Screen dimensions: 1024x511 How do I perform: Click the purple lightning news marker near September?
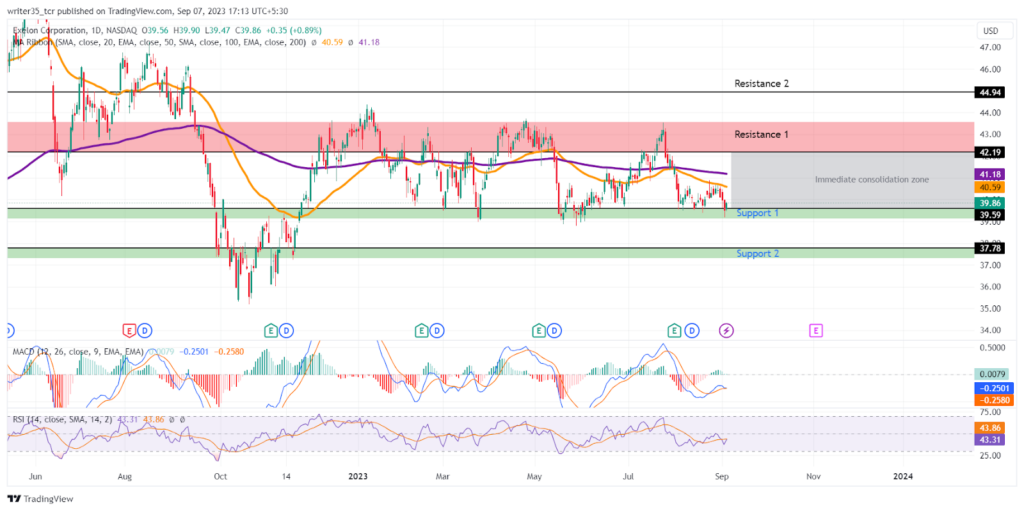(726, 331)
